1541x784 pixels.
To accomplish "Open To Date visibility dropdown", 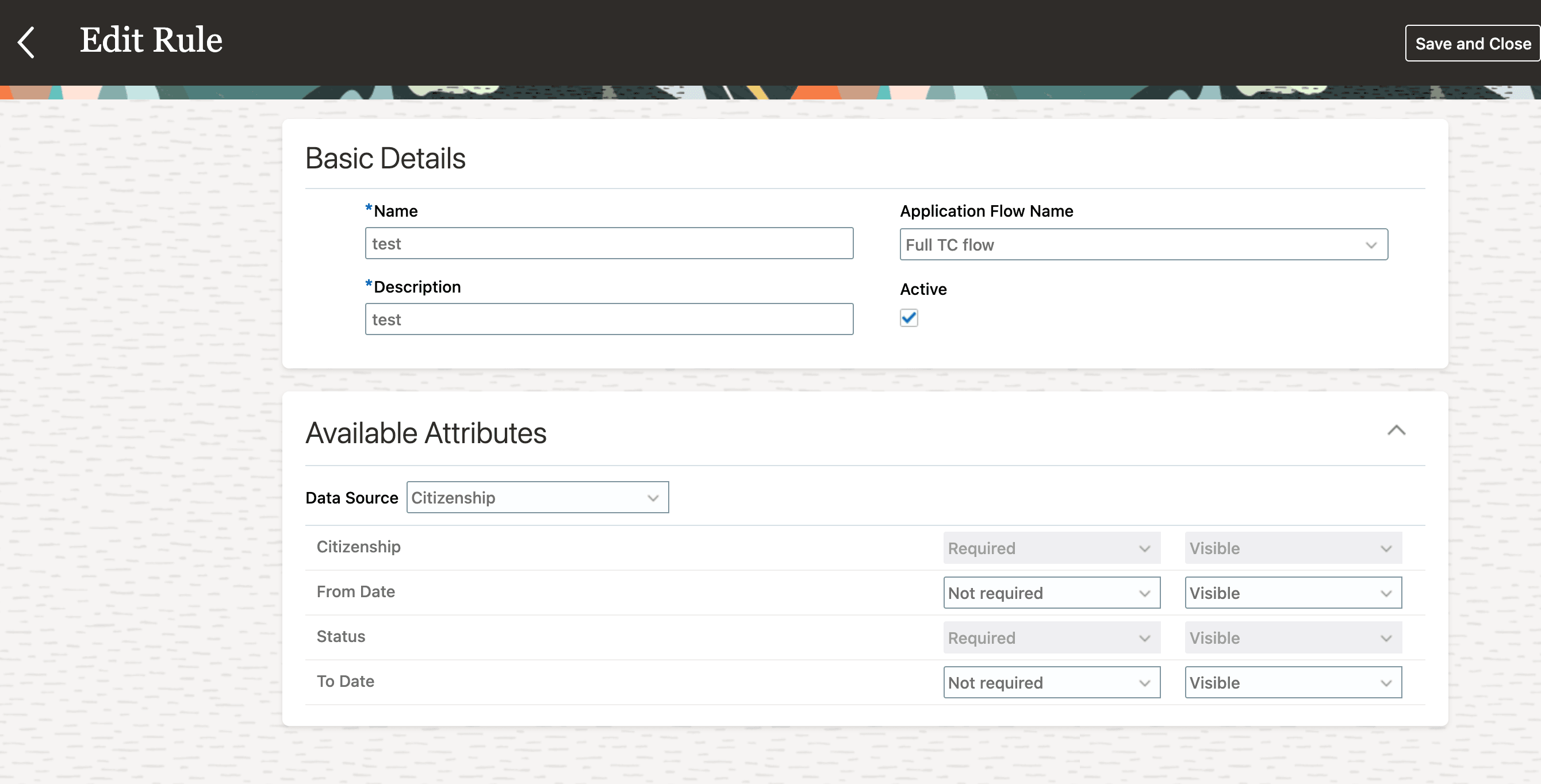I will (x=1292, y=682).
